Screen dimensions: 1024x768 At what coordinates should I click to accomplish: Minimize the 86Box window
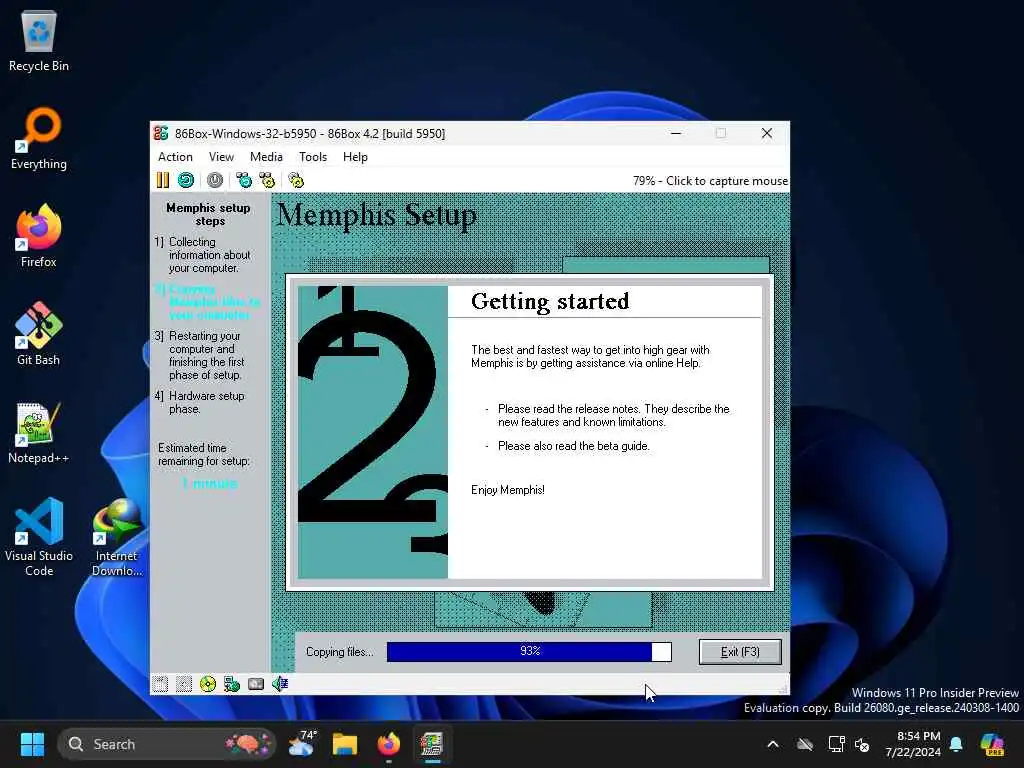click(x=676, y=133)
